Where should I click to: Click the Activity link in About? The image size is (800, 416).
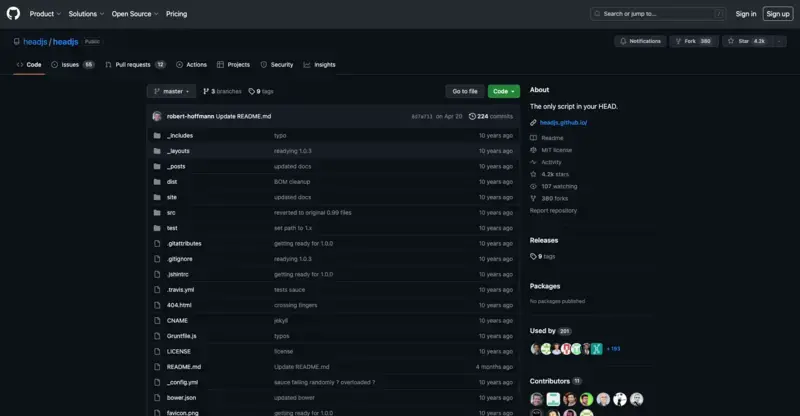point(551,162)
